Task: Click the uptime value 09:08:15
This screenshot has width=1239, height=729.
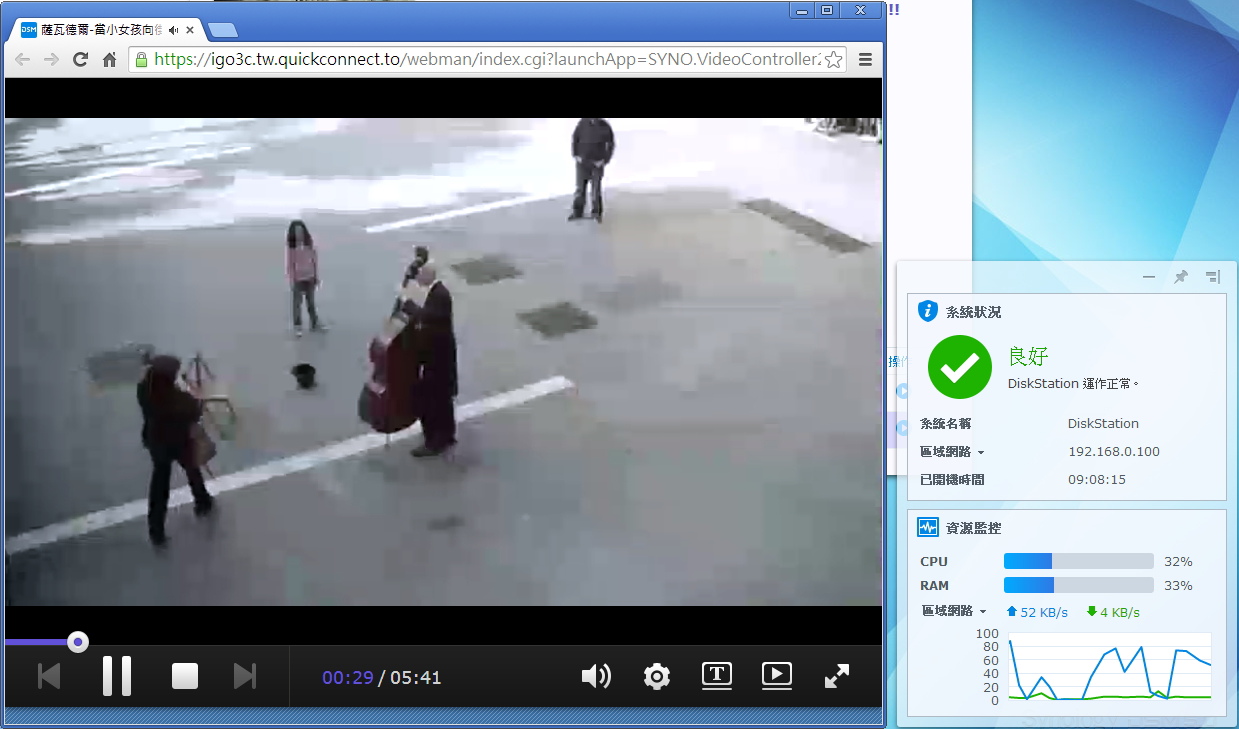Action: [x=1097, y=480]
